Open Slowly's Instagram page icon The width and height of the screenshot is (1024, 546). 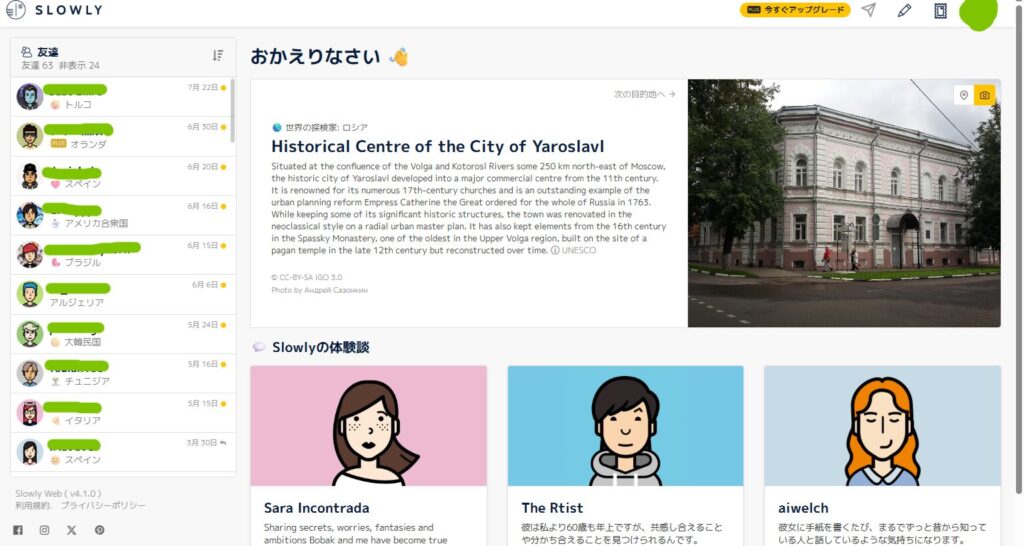[44, 530]
